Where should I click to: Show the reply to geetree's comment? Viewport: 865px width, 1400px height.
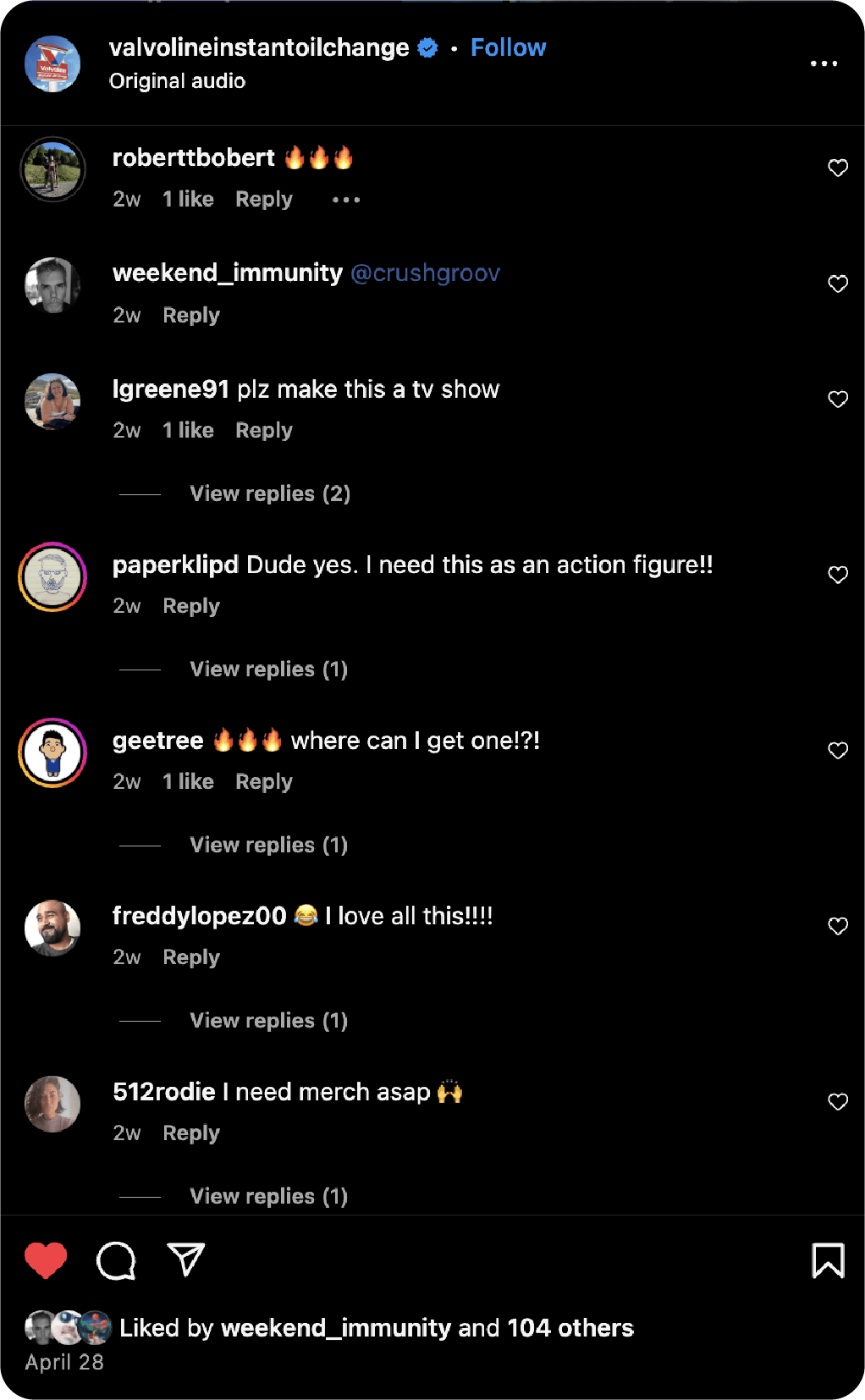click(268, 845)
